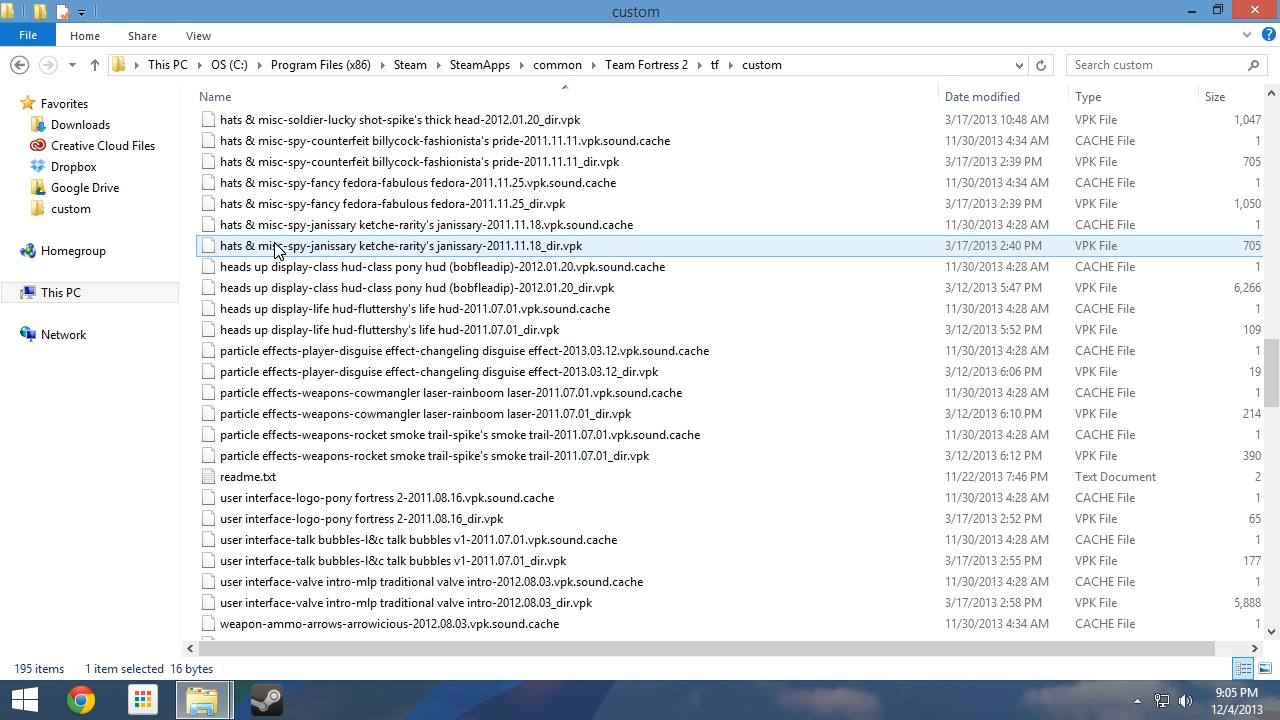This screenshot has height=720, width=1280.
Task: Click OS (C:) in the address breadcrumb
Action: [x=229, y=65]
